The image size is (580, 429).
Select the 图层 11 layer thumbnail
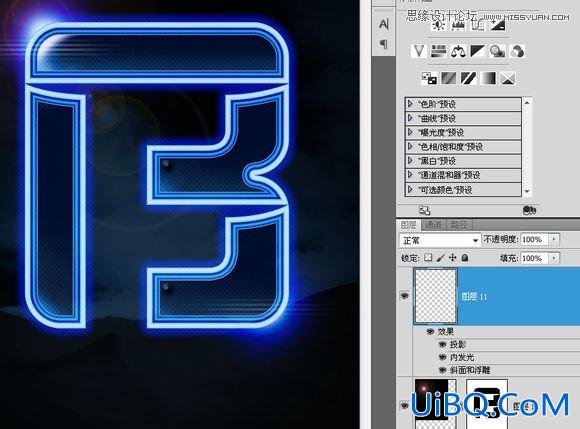435,296
